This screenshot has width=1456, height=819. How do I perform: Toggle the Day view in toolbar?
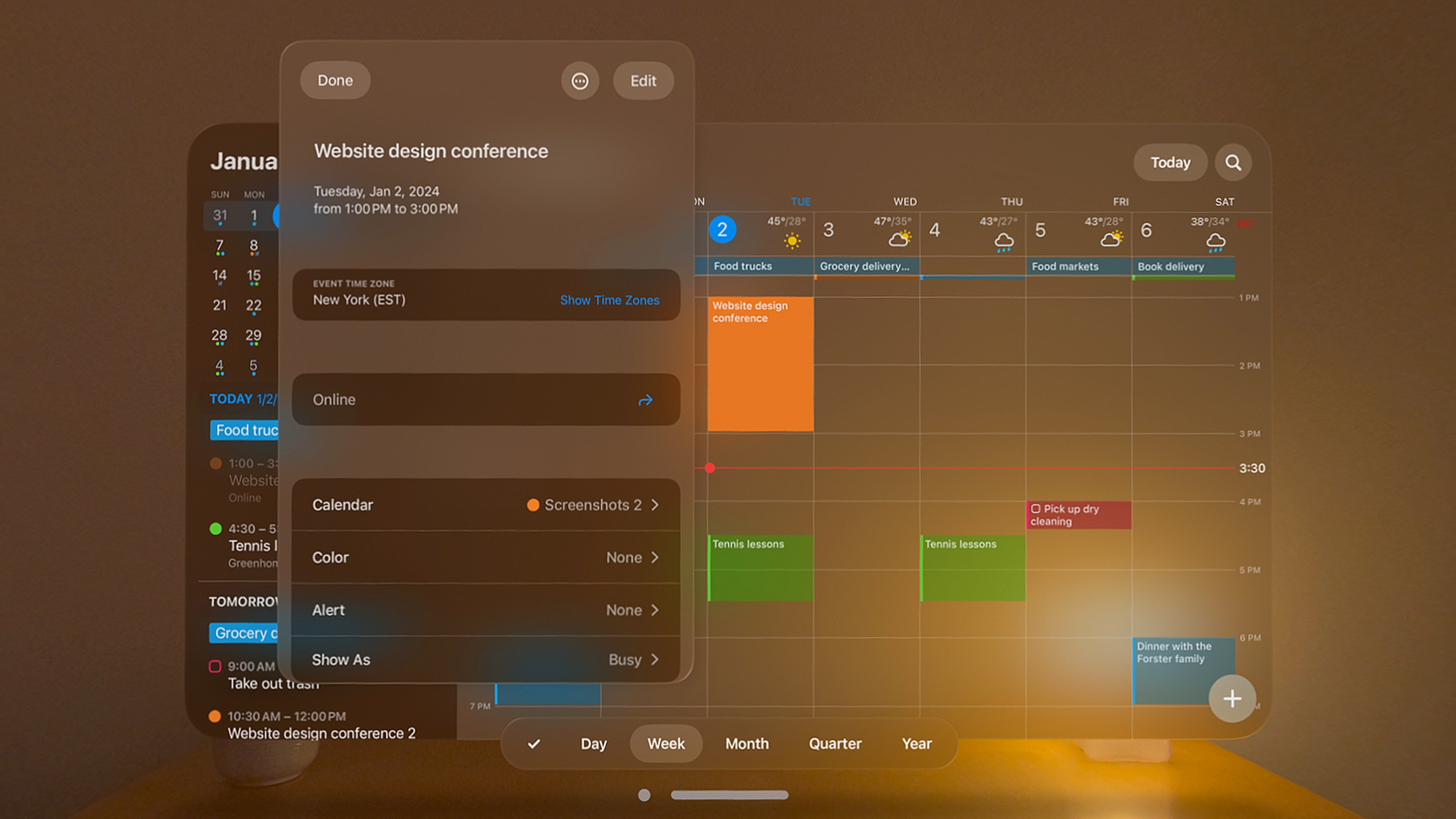click(x=593, y=743)
